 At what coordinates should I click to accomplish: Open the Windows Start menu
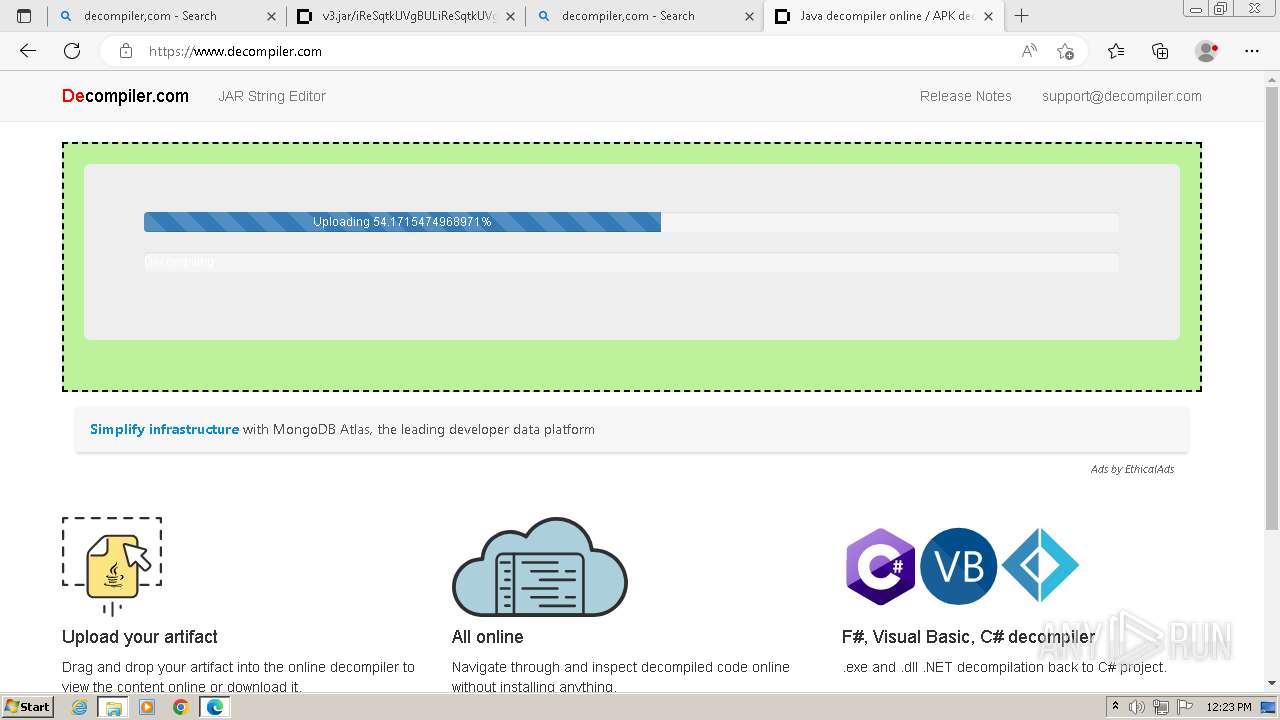[x=28, y=707]
